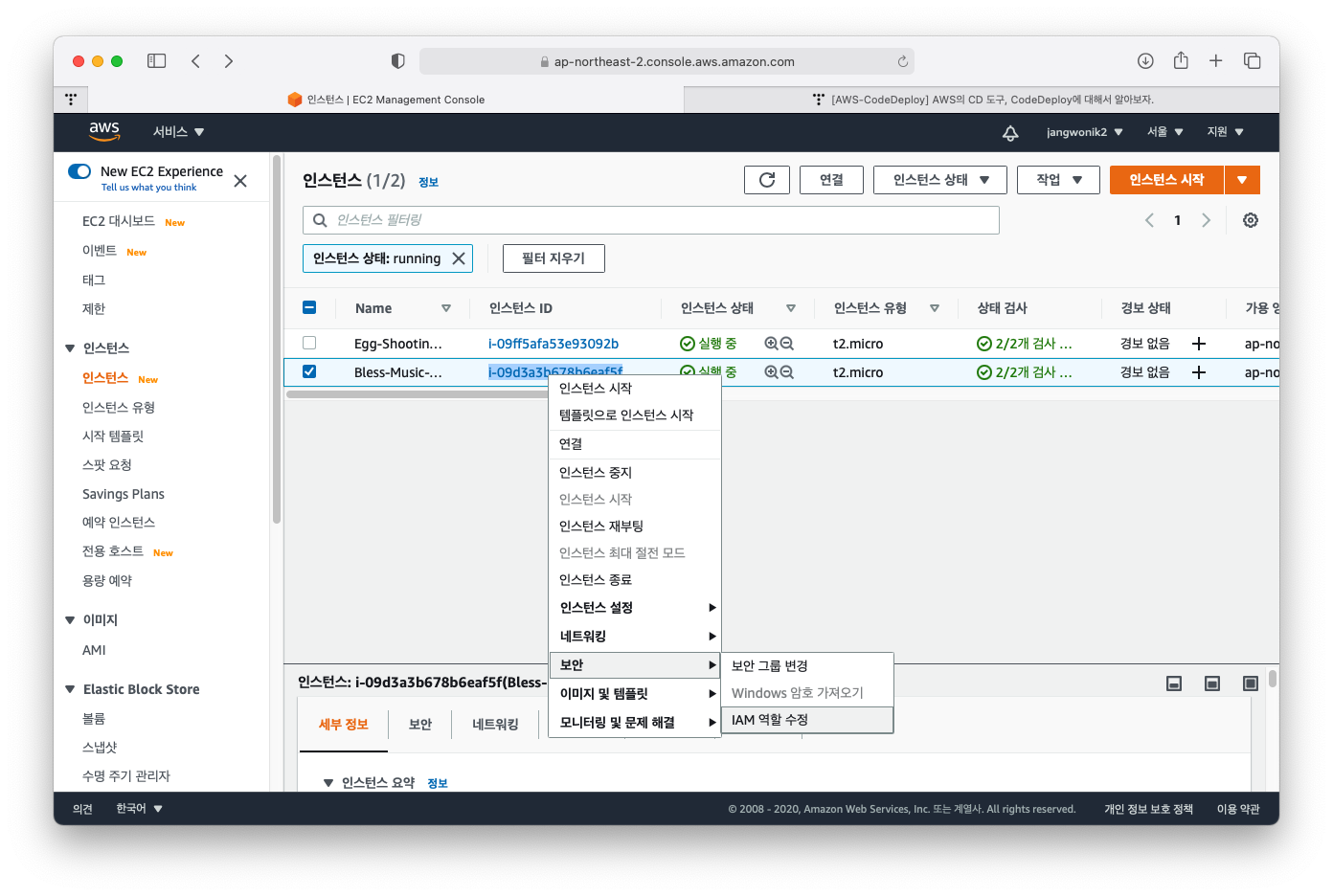The width and height of the screenshot is (1333, 896).
Task: Collapse the 인스턴스 sidebar section
Action: pyautogui.click(x=70, y=348)
